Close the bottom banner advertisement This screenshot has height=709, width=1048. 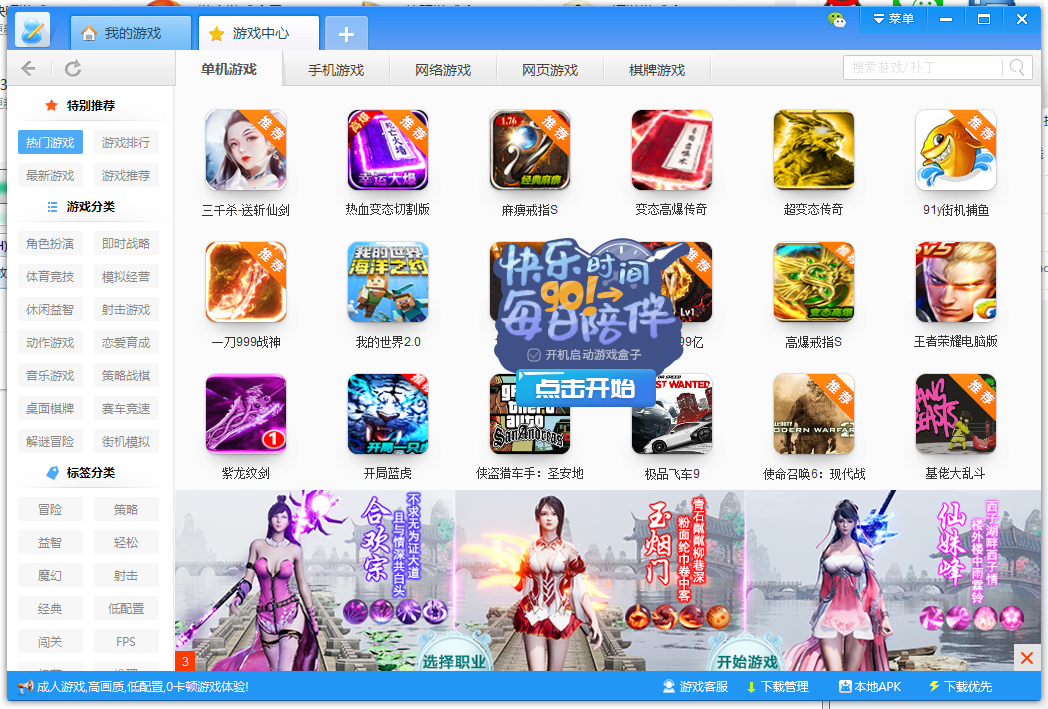click(x=1026, y=657)
